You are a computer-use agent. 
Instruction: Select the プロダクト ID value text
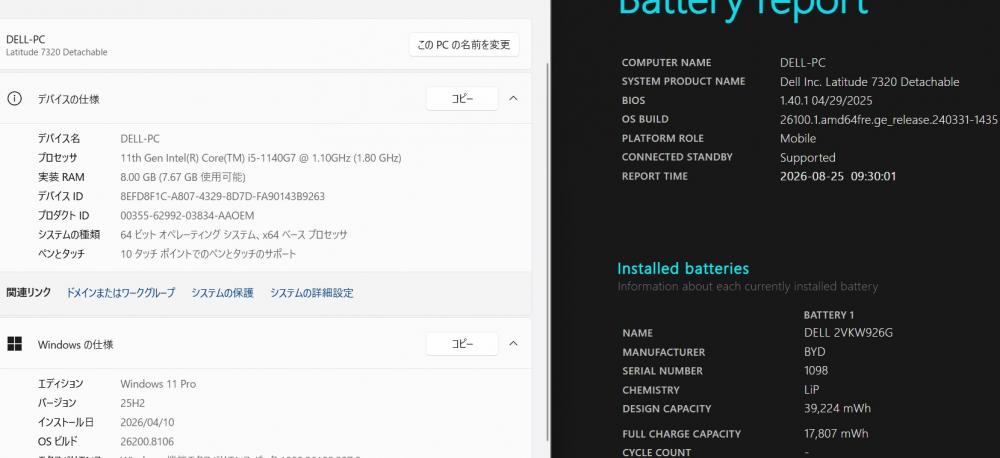coord(187,216)
